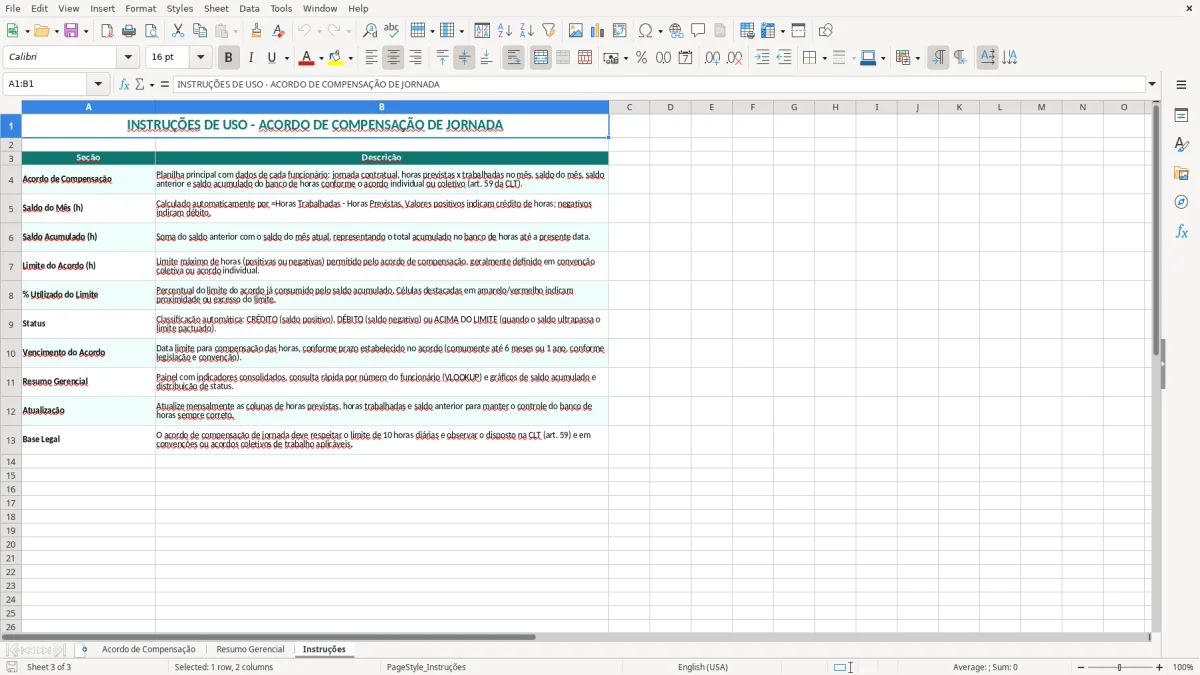1200x675 pixels.
Task: Print the spreadsheet
Action: coord(129,31)
